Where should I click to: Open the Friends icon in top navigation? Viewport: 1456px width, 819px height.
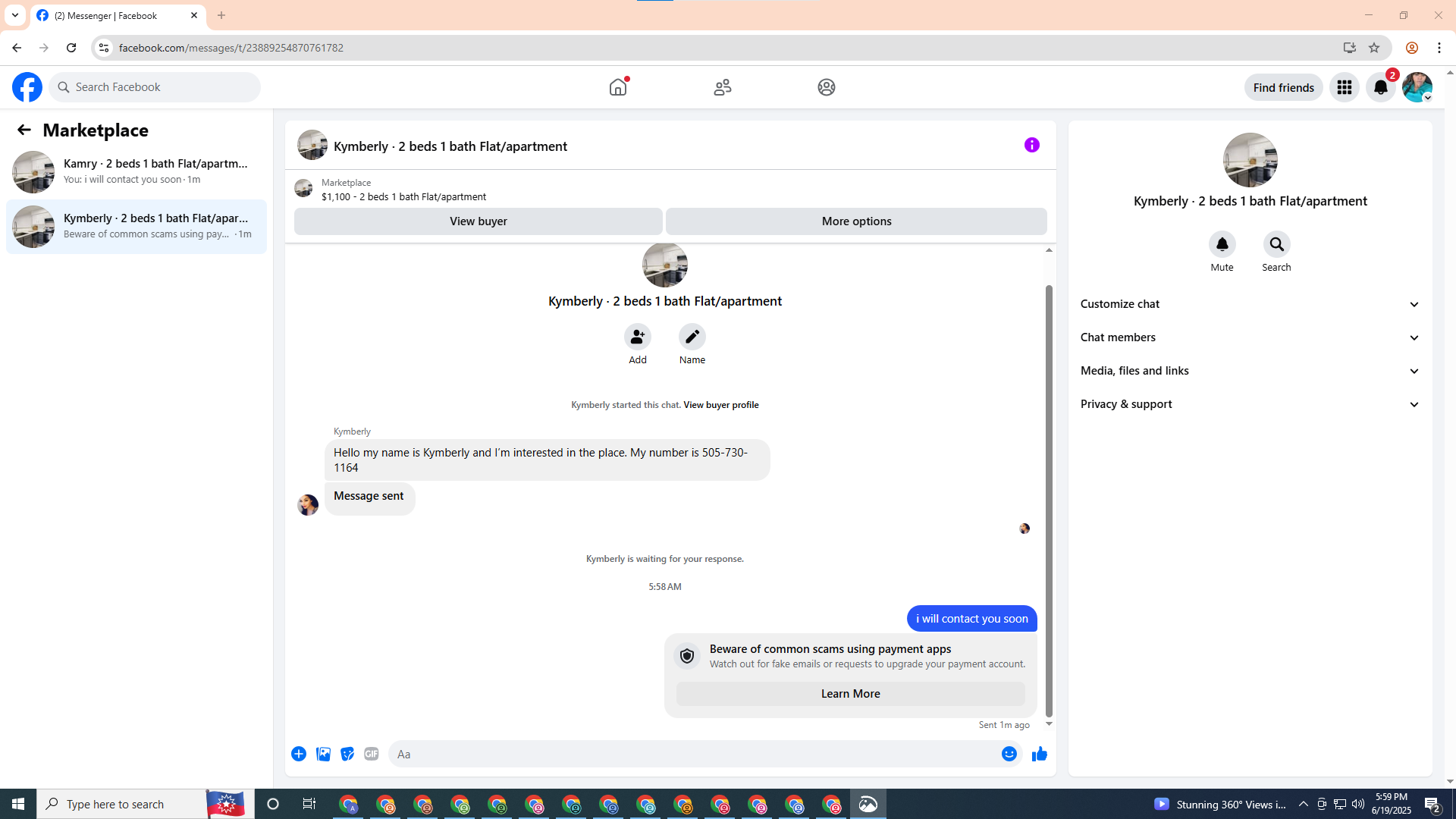[723, 87]
